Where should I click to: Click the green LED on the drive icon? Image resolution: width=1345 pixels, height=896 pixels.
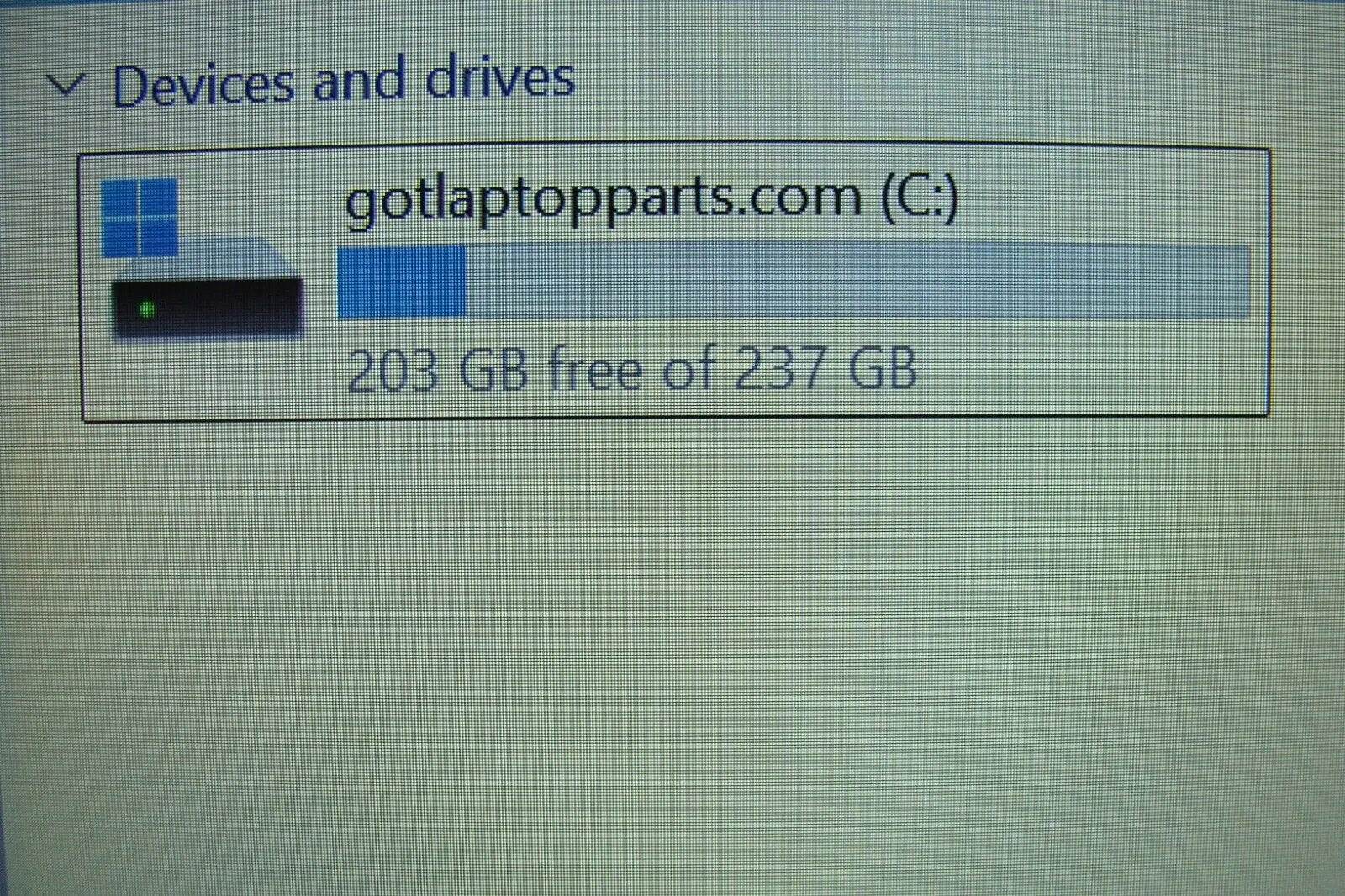tap(147, 310)
